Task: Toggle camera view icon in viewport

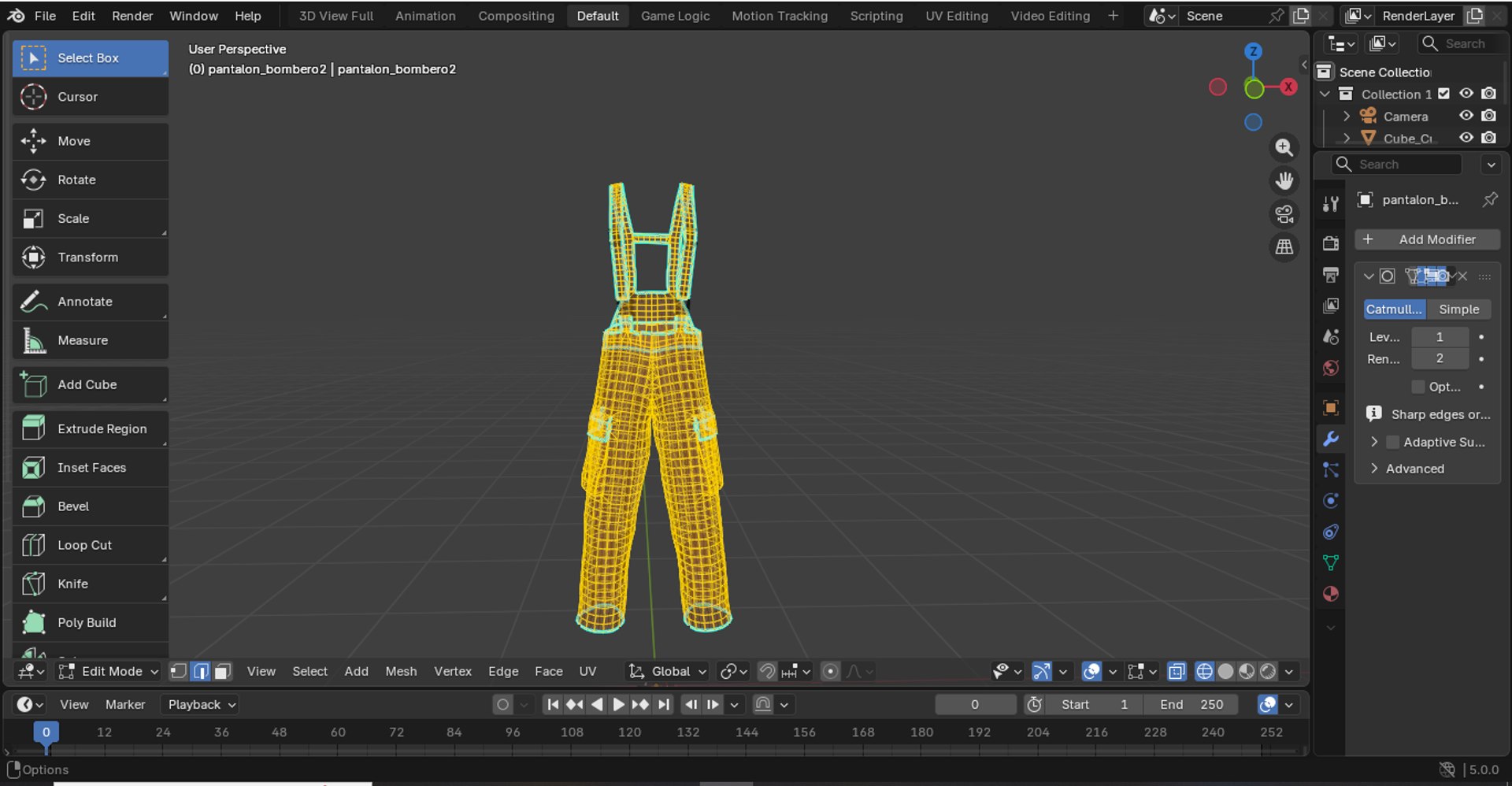Action: click(x=1284, y=213)
